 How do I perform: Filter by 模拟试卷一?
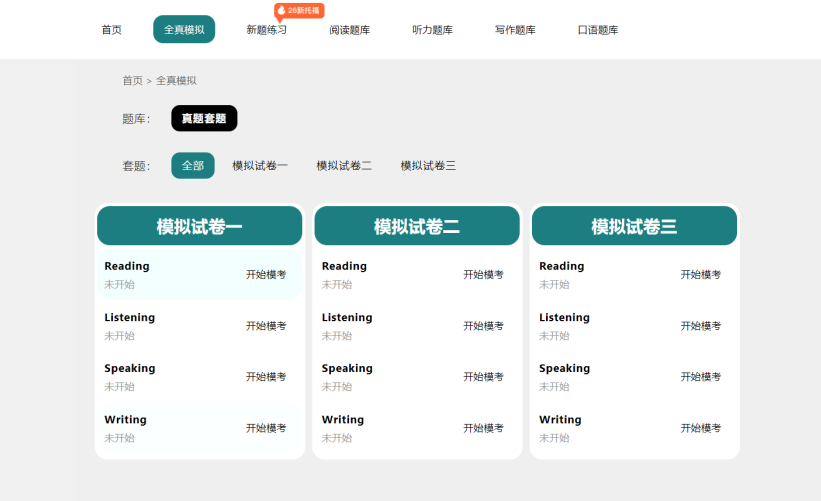260,166
